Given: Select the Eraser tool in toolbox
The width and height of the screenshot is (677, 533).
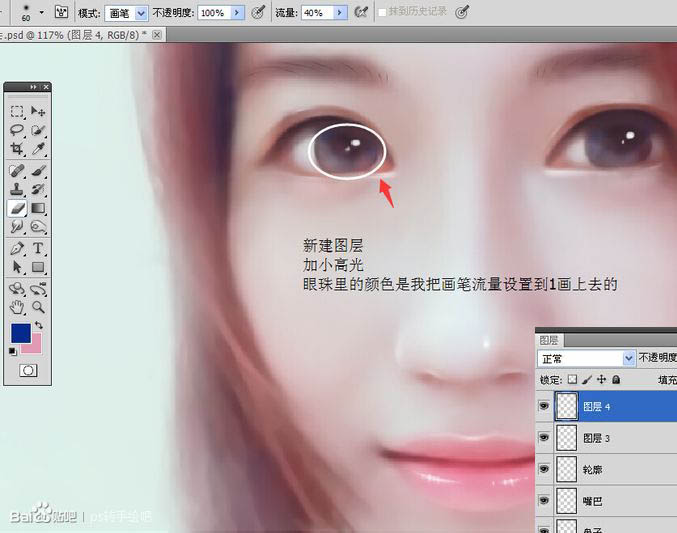Looking at the screenshot, I should click(x=17, y=208).
